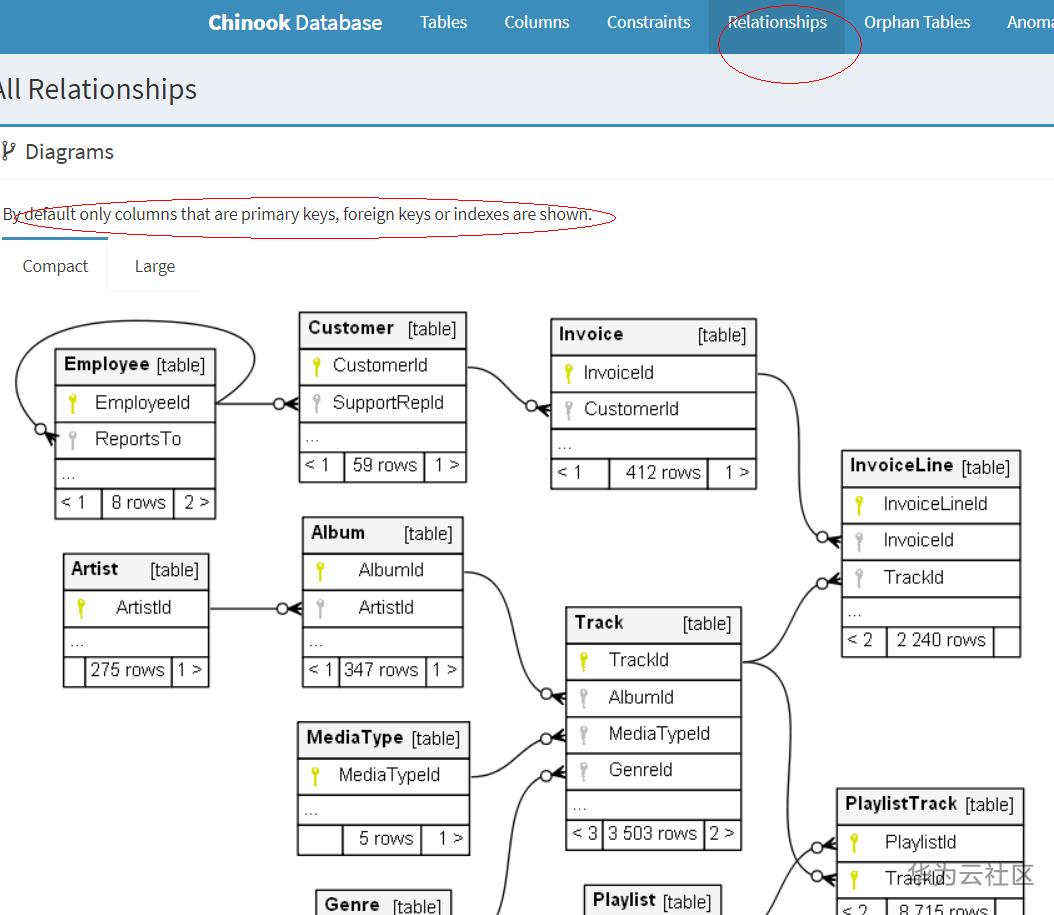
Task: Open the Playlist table header
Action: [652, 900]
